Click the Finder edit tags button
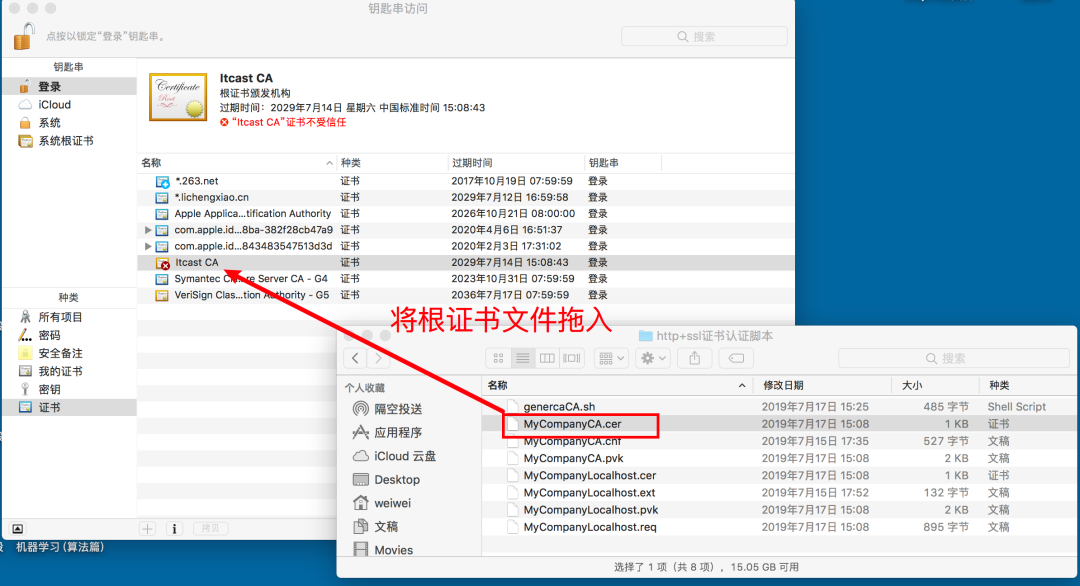 (736, 358)
